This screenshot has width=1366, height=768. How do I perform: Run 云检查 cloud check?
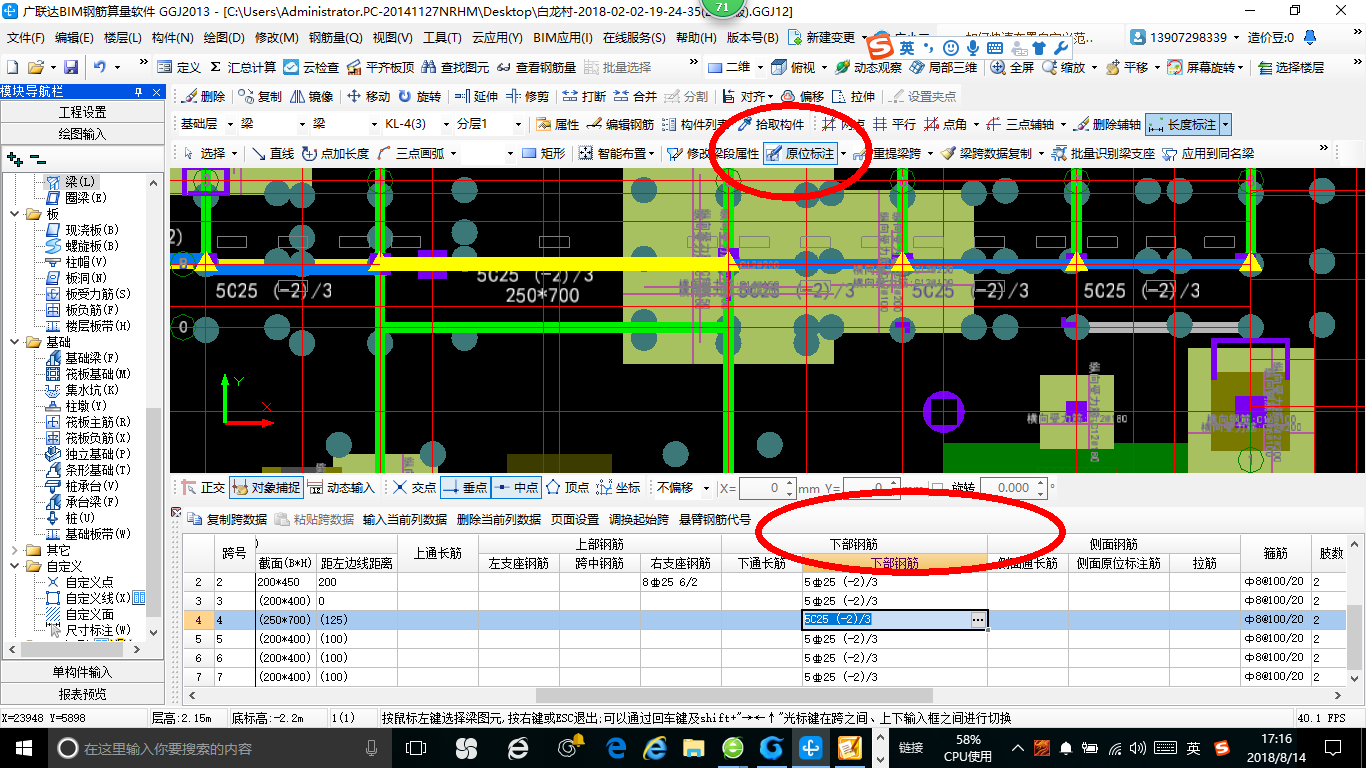click(x=311, y=67)
